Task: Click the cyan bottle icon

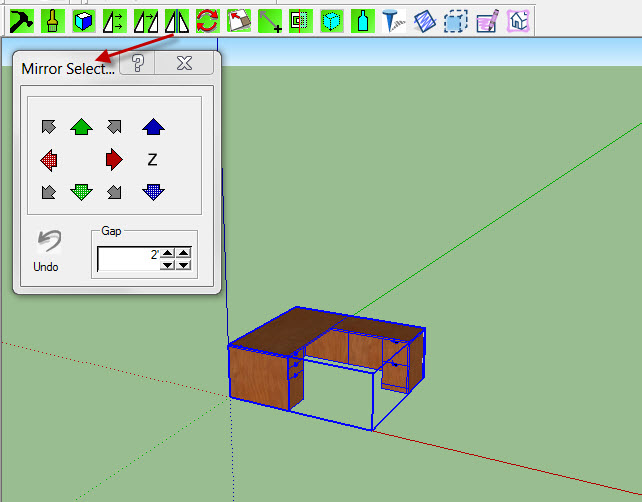Action: (x=363, y=21)
